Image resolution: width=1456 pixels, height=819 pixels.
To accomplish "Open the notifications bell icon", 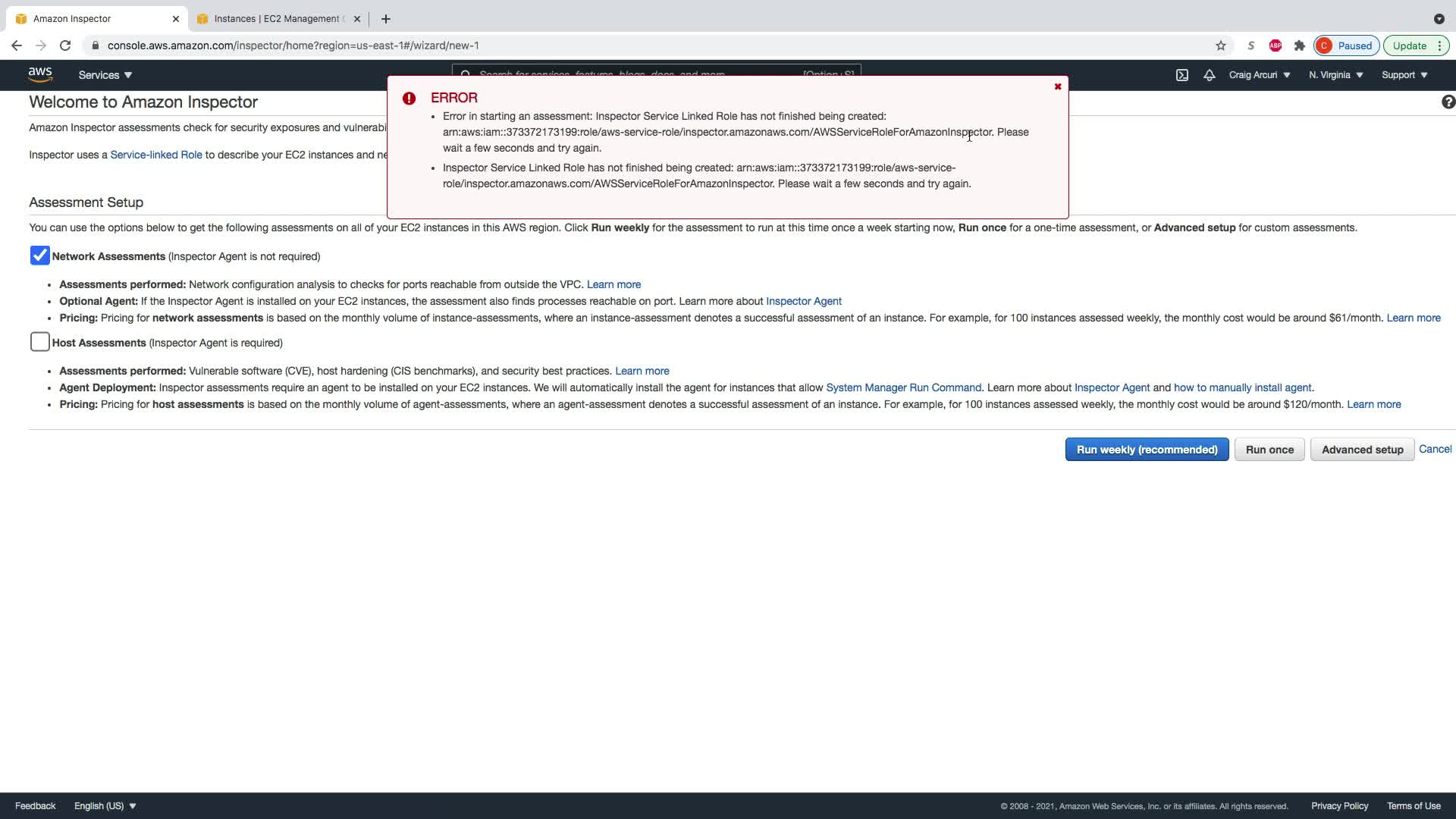I will point(1210,75).
